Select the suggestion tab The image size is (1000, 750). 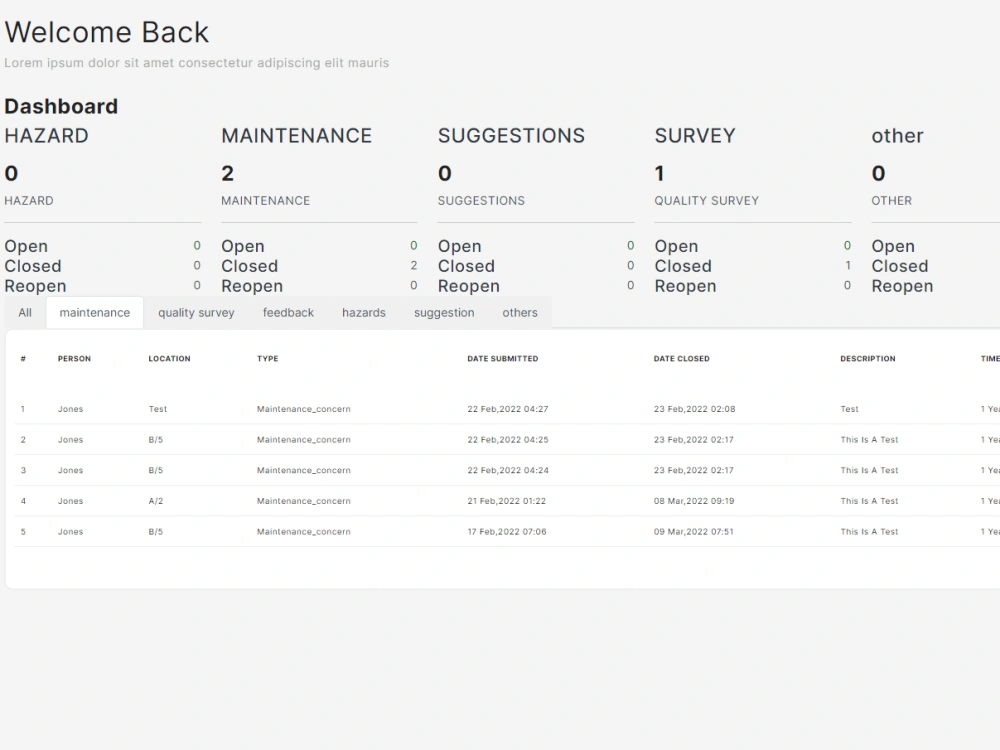tap(444, 312)
